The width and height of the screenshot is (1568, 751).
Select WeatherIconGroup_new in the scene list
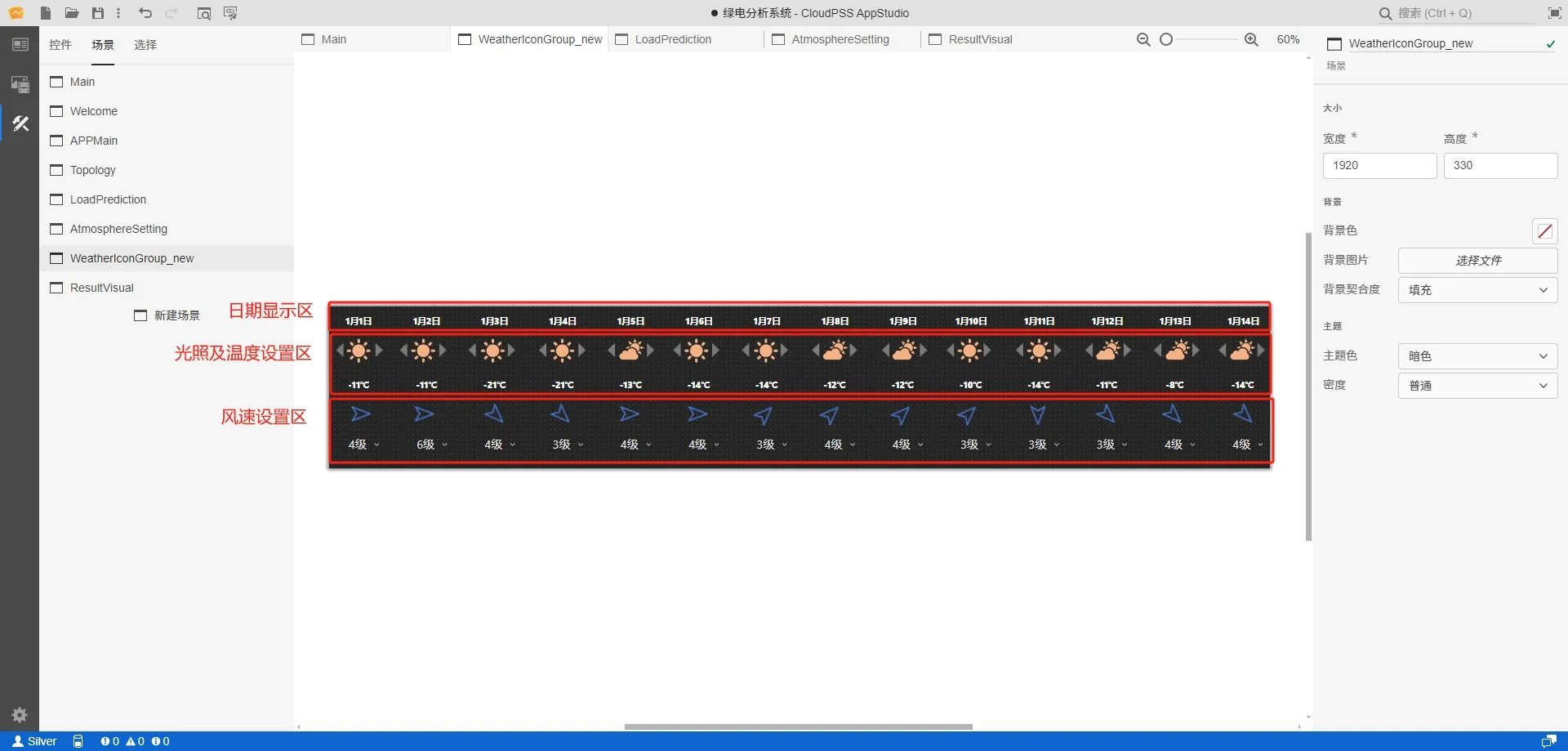pos(167,258)
